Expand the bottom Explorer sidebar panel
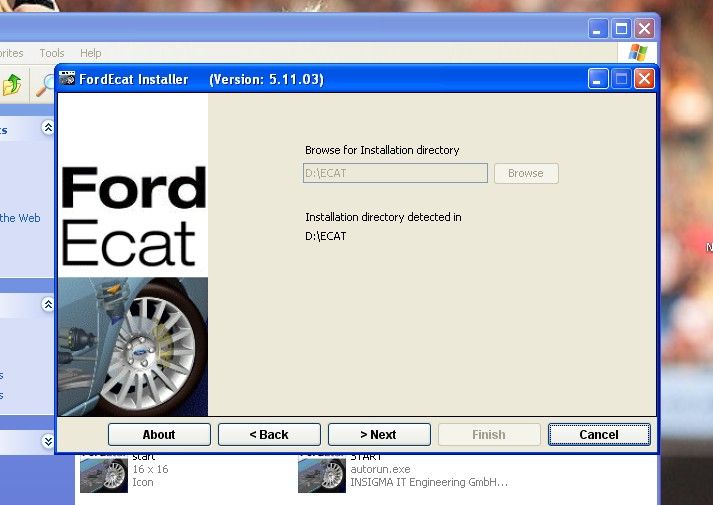This screenshot has height=505, width=713. [48, 441]
